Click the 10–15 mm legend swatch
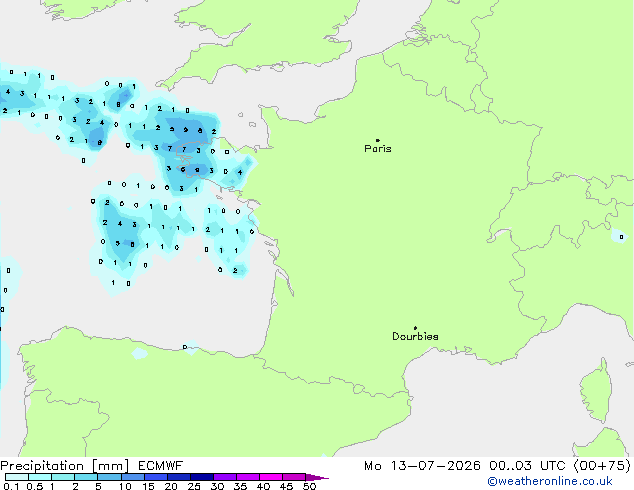This screenshot has width=634, height=490. pos(132,477)
